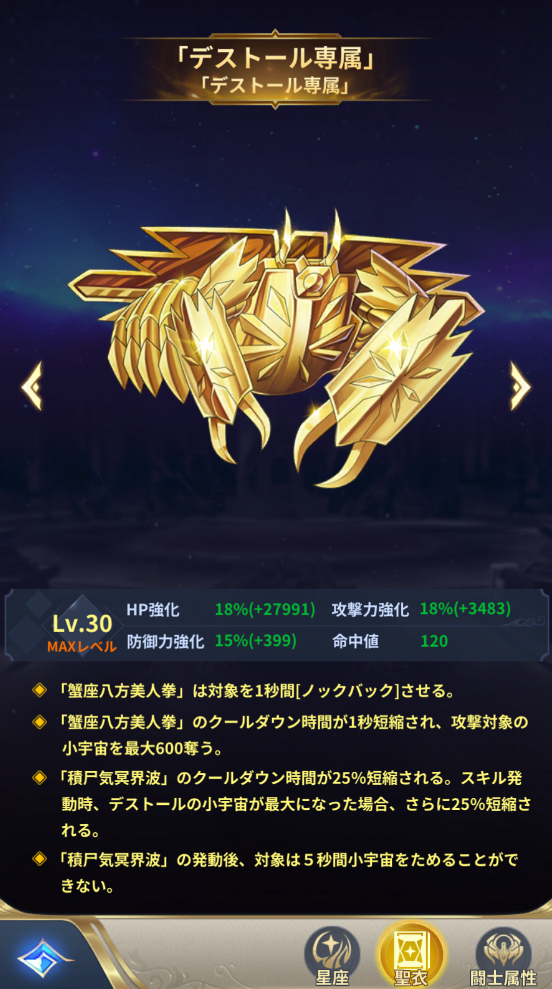The height and width of the screenshot is (989, 552).
Task: Select the 防御力強化 15%(+399) stat
Action: tap(211, 641)
